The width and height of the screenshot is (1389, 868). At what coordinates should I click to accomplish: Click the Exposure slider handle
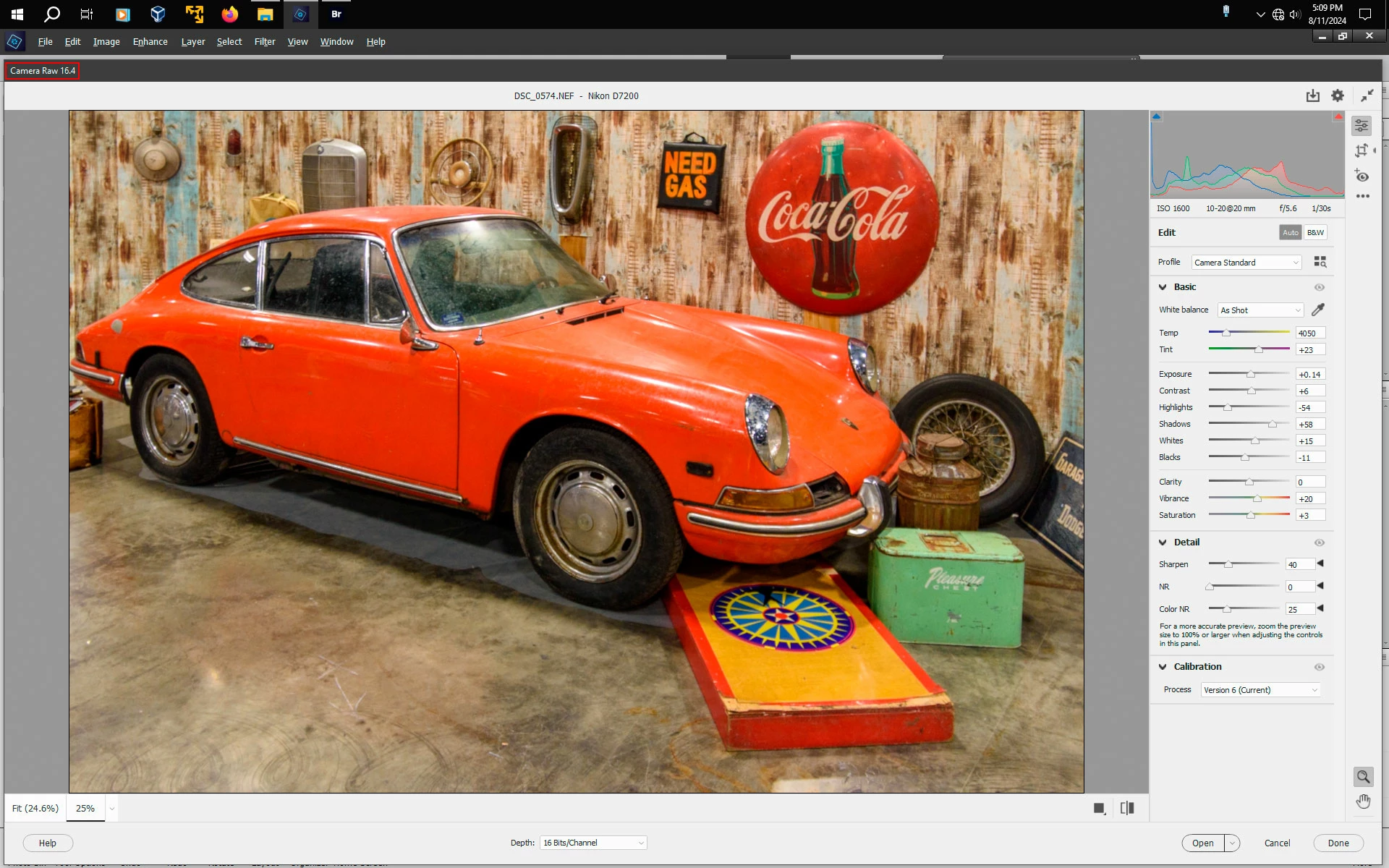(1251, 374)
